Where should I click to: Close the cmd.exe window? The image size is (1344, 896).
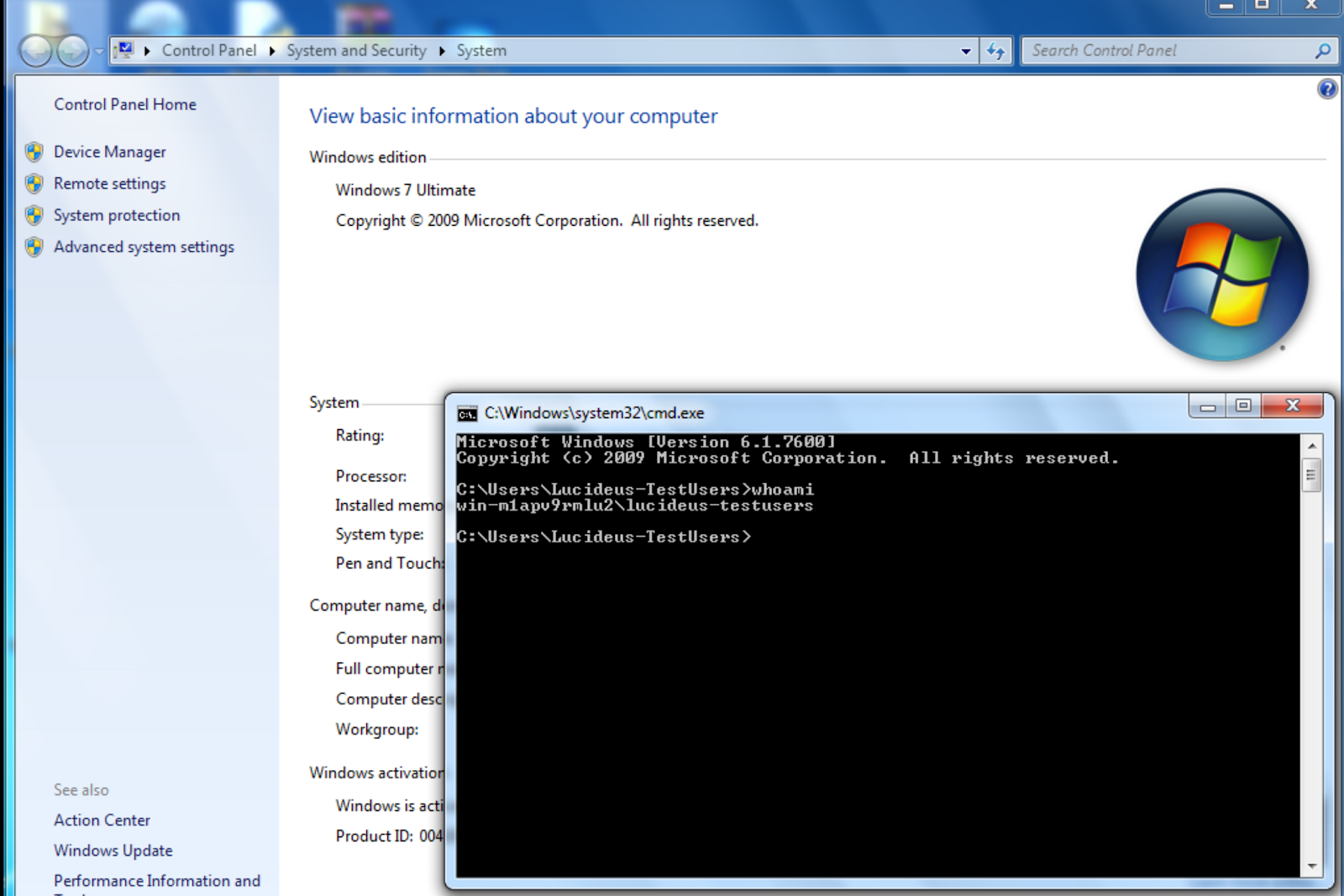point(1293,406)
